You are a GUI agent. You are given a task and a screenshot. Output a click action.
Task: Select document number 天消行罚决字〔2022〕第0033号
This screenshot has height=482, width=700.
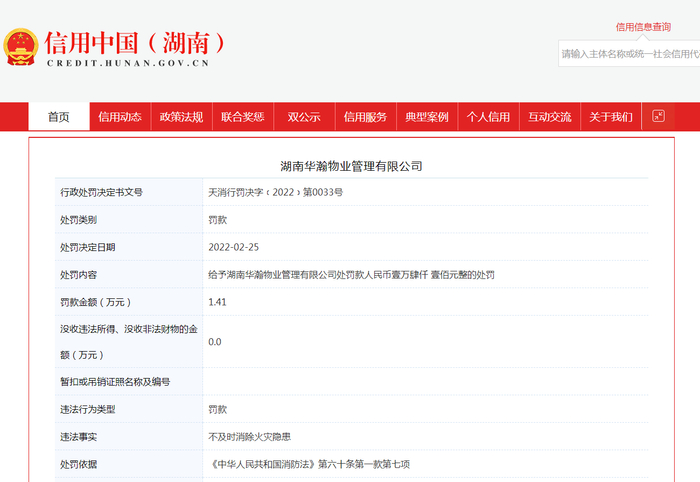point(275,192)
